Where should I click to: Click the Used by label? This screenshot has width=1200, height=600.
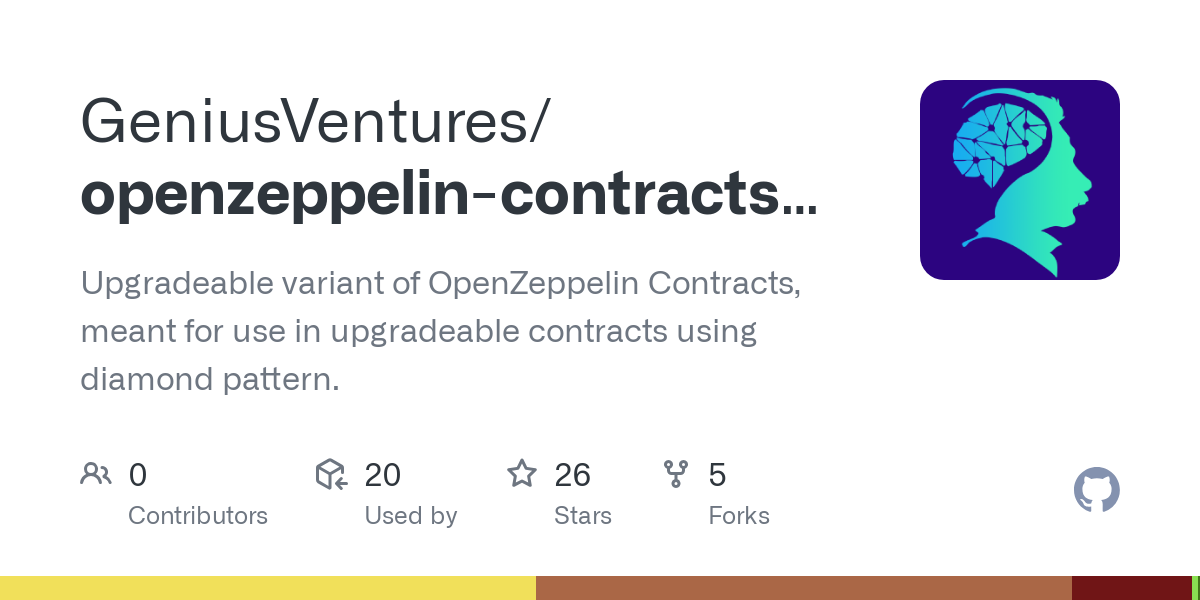pyautogui.click(x=411, y=516)
